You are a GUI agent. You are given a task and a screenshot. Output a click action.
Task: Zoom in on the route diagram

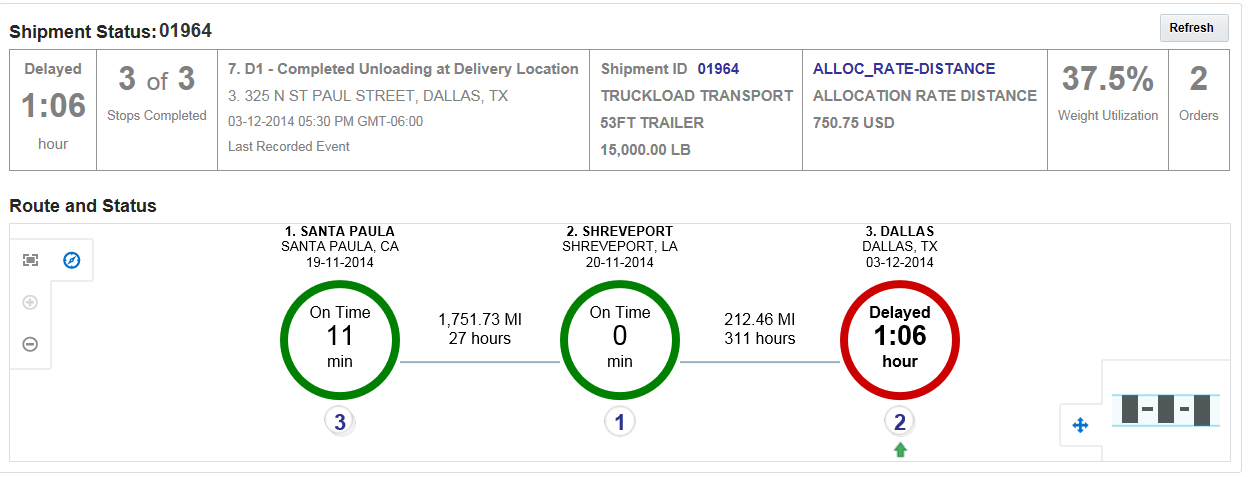tap(31, 302)
